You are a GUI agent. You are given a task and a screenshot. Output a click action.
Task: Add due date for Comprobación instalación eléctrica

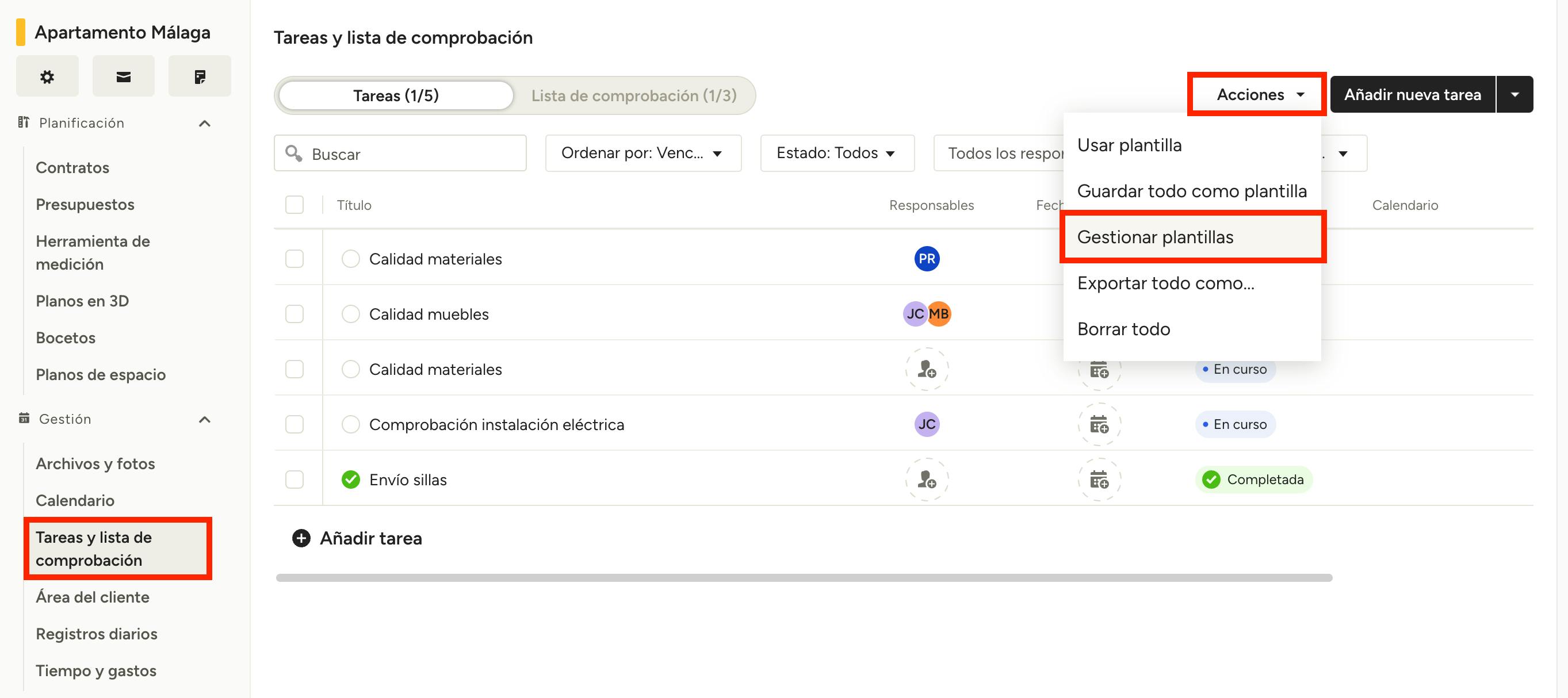[x=1099, y=424]
